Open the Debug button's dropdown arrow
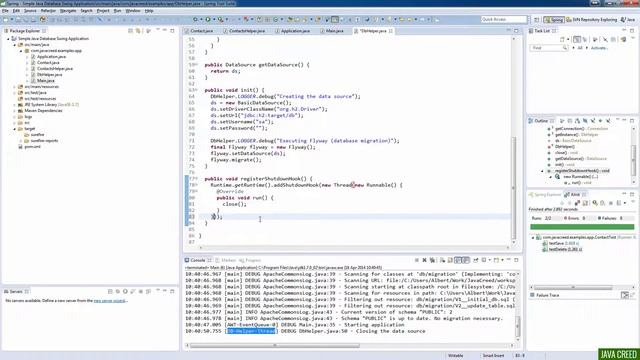The height and width of the screenshot is (360, 640). coord(201,19)
